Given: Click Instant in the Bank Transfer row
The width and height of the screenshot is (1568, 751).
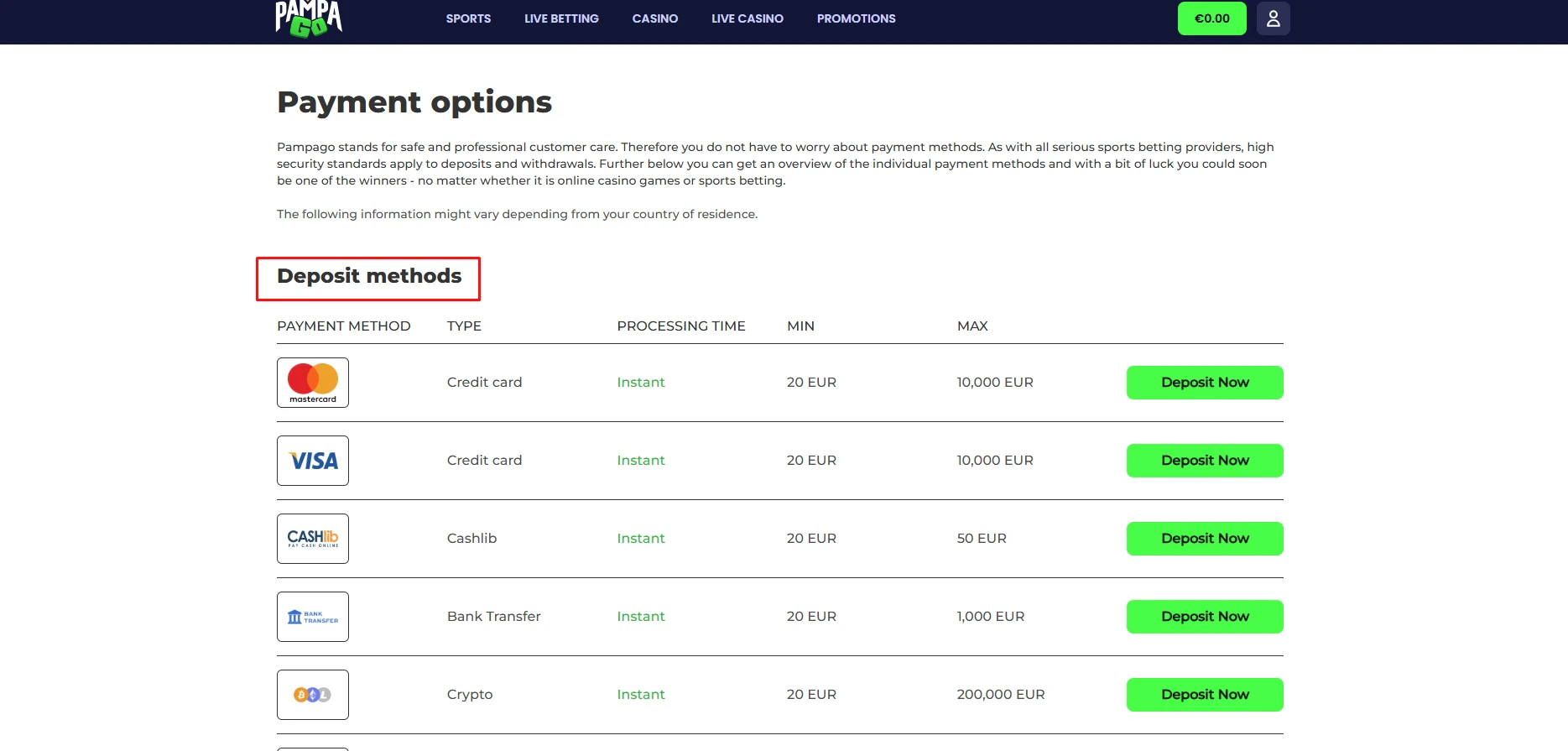Looking at the screenshot, I should pos(641,617).
